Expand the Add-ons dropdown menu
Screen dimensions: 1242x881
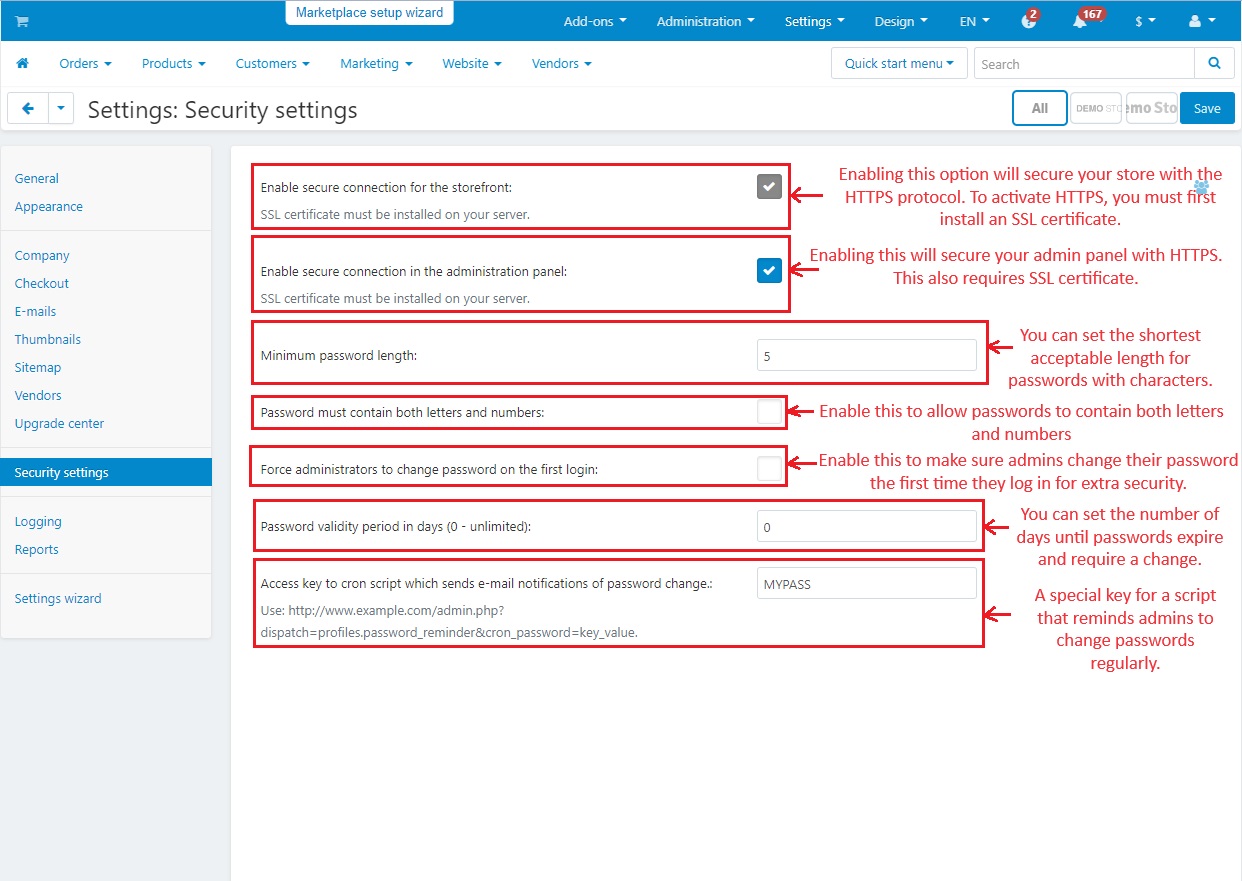(x=595, y=21)
